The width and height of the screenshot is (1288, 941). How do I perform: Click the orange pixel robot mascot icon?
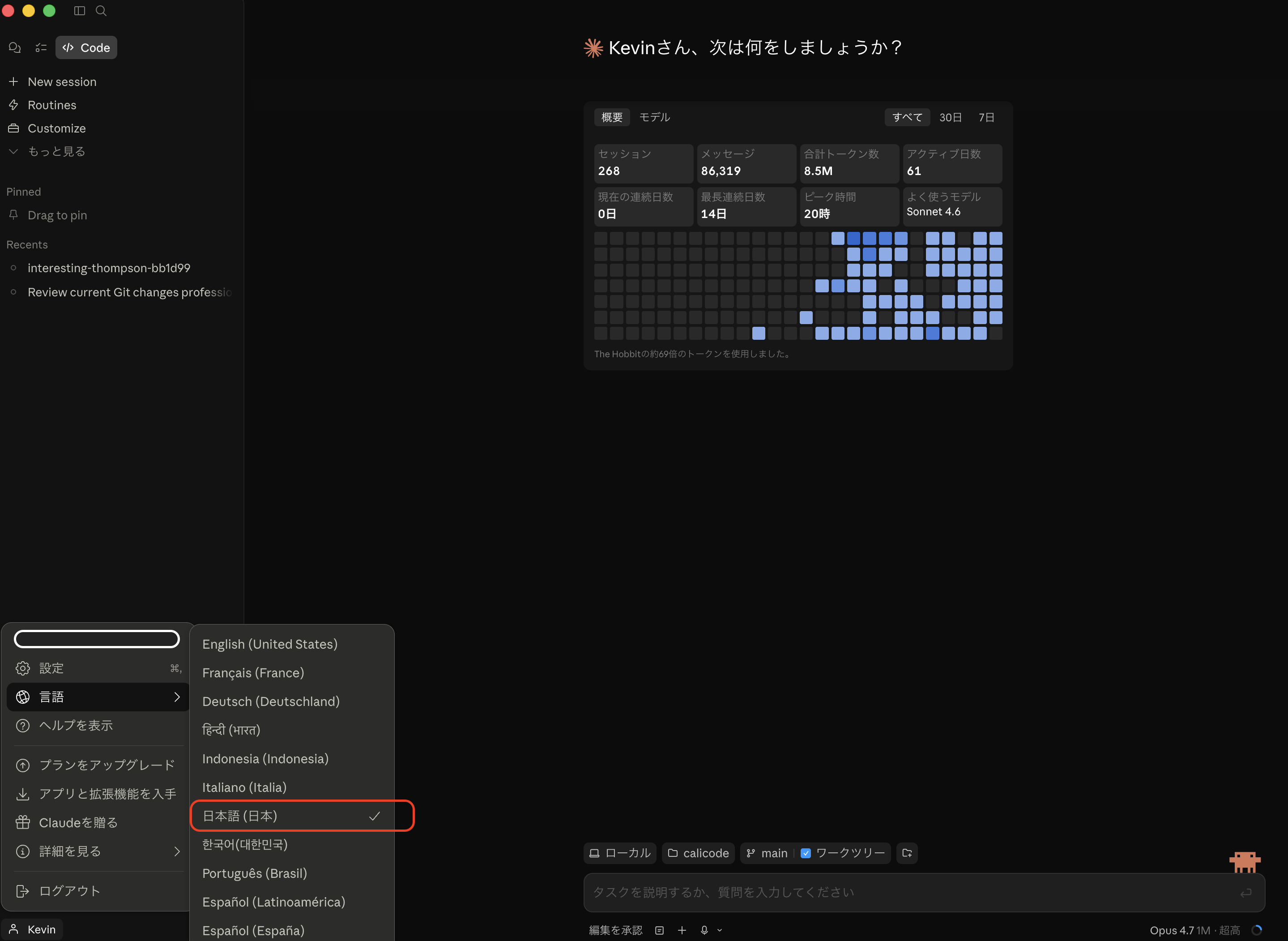click(1245, 862)
